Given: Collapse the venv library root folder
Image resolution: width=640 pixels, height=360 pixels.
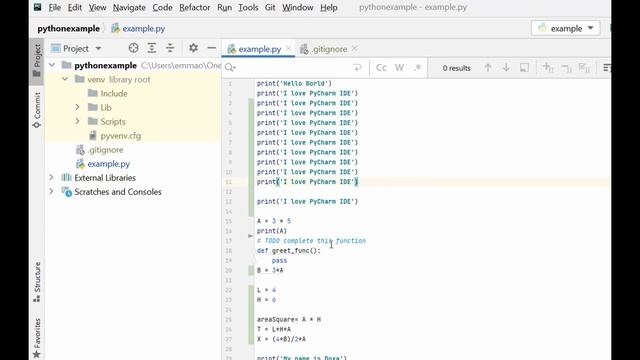Looking at the screenshot, I should 65,79.
